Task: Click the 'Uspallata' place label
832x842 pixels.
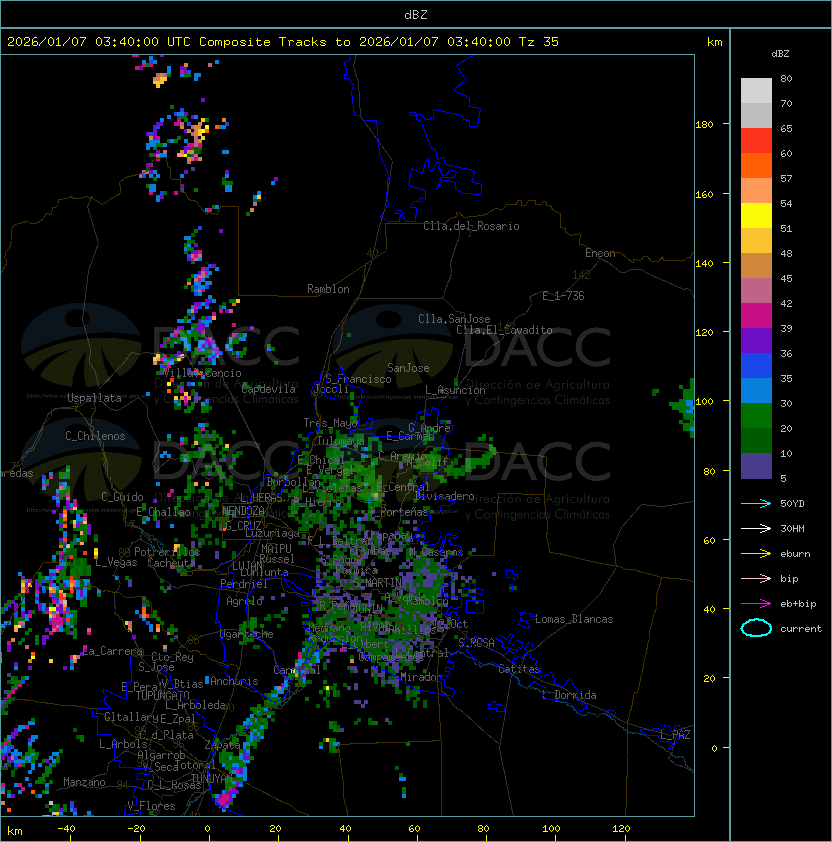Action: (x=94, y=398)
